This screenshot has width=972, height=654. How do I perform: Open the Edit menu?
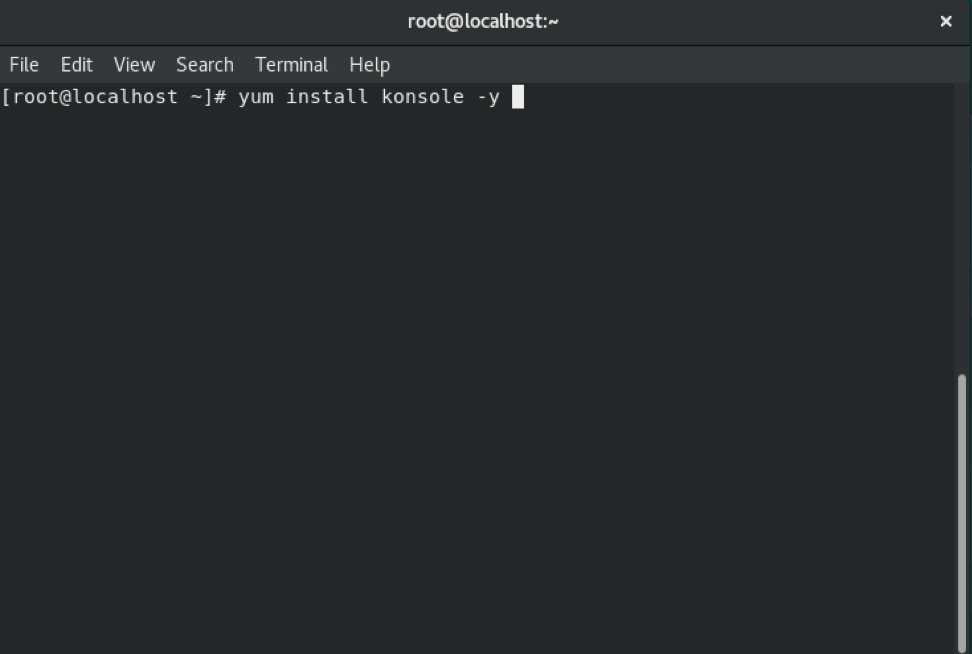[76, 65]
